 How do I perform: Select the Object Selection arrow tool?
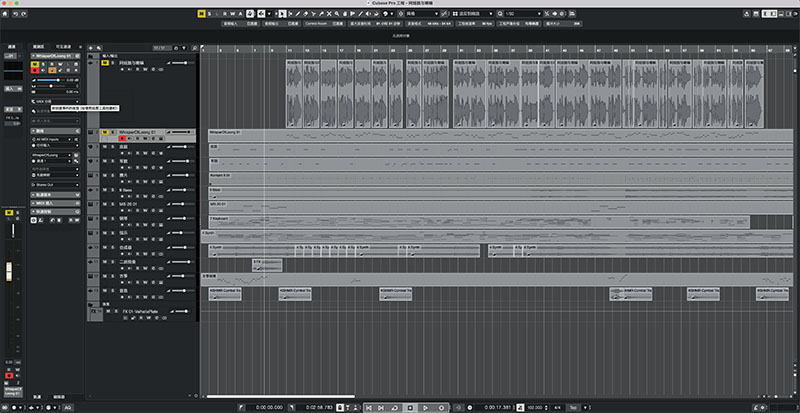[x=282, y=14]
